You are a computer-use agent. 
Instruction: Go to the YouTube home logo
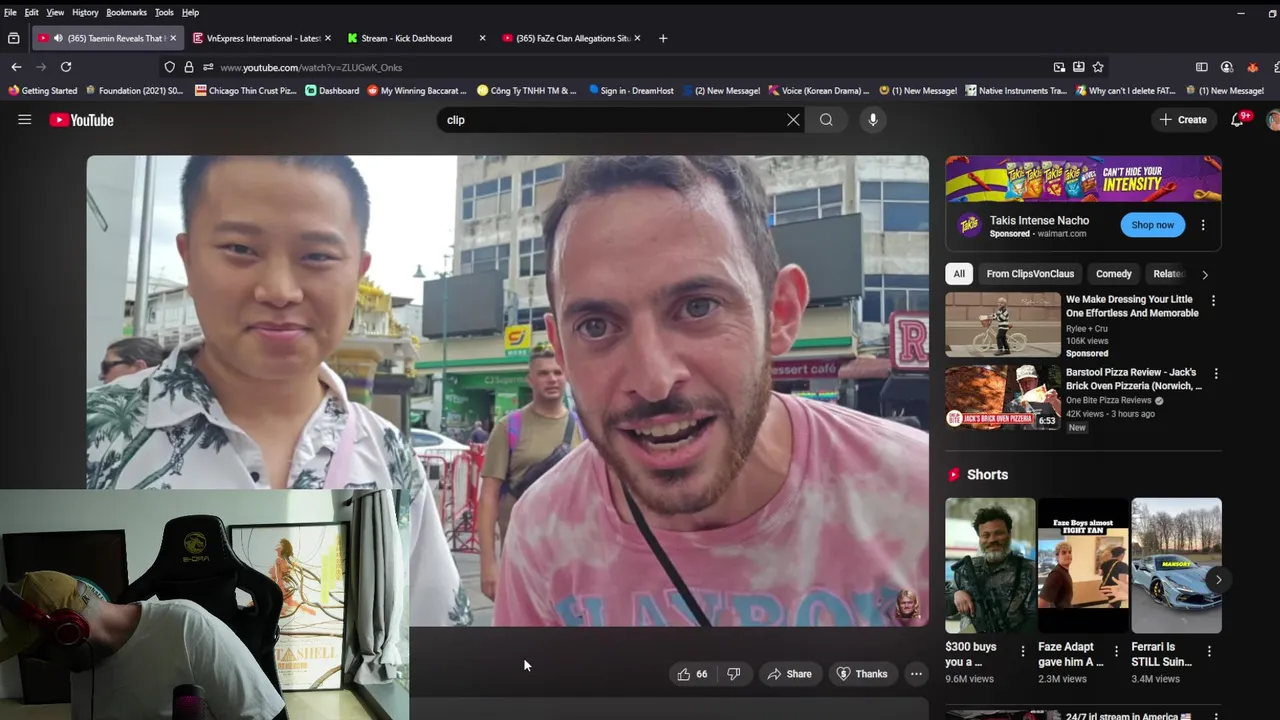82,120
